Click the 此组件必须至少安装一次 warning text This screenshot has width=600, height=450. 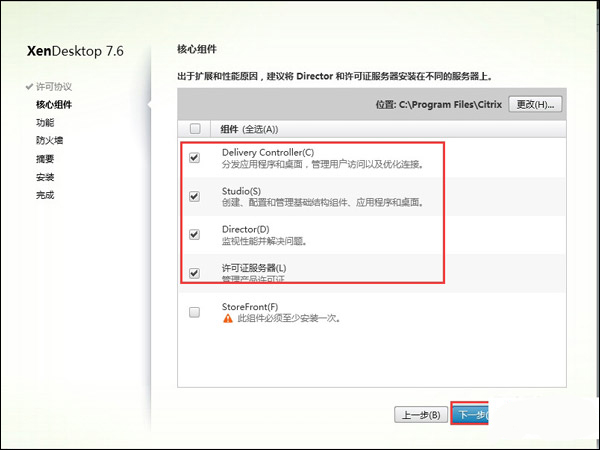click(x=289, y=318)
